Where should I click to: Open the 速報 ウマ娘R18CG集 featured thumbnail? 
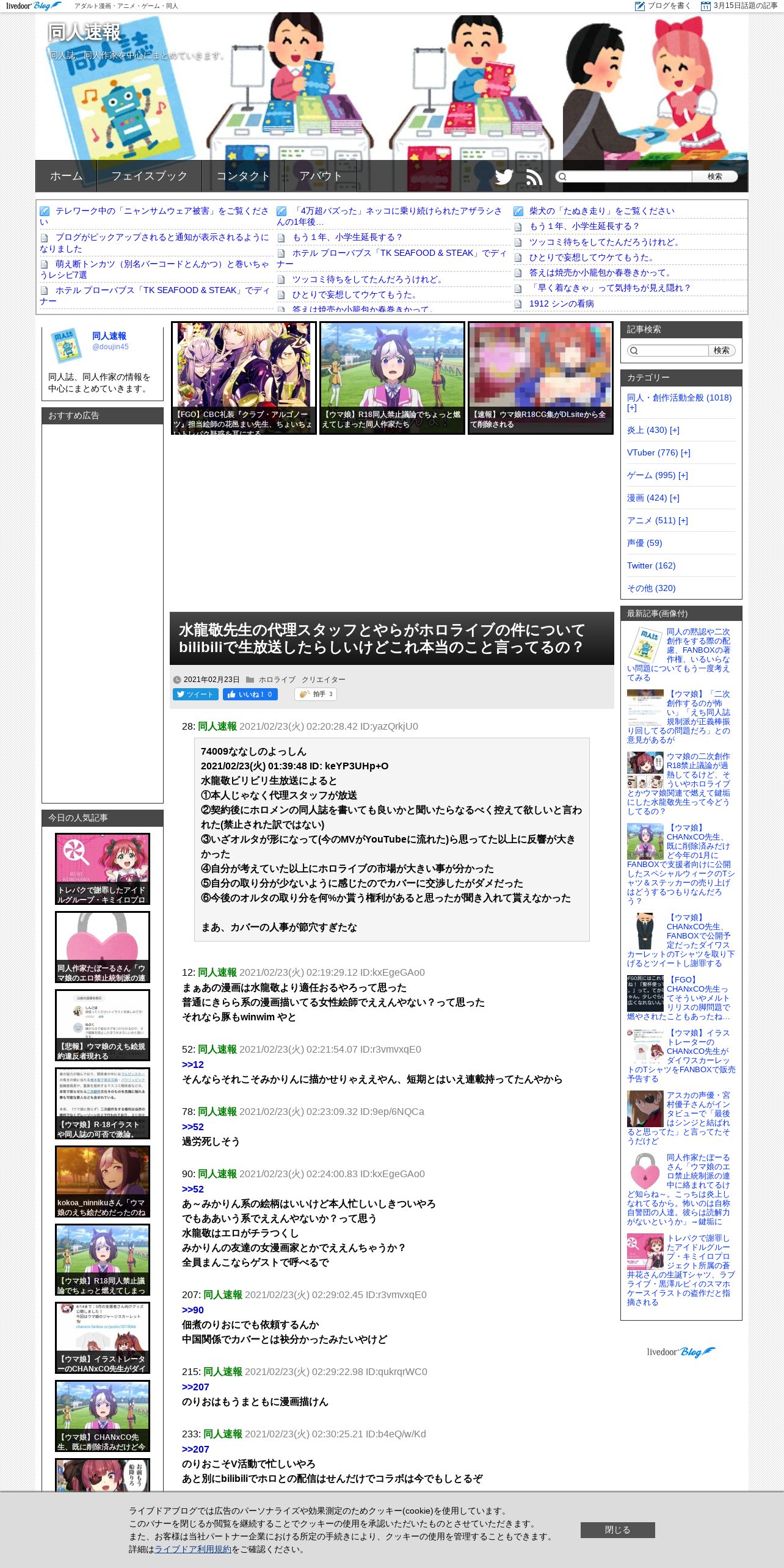pyautogui.click(x=540, y=378)
